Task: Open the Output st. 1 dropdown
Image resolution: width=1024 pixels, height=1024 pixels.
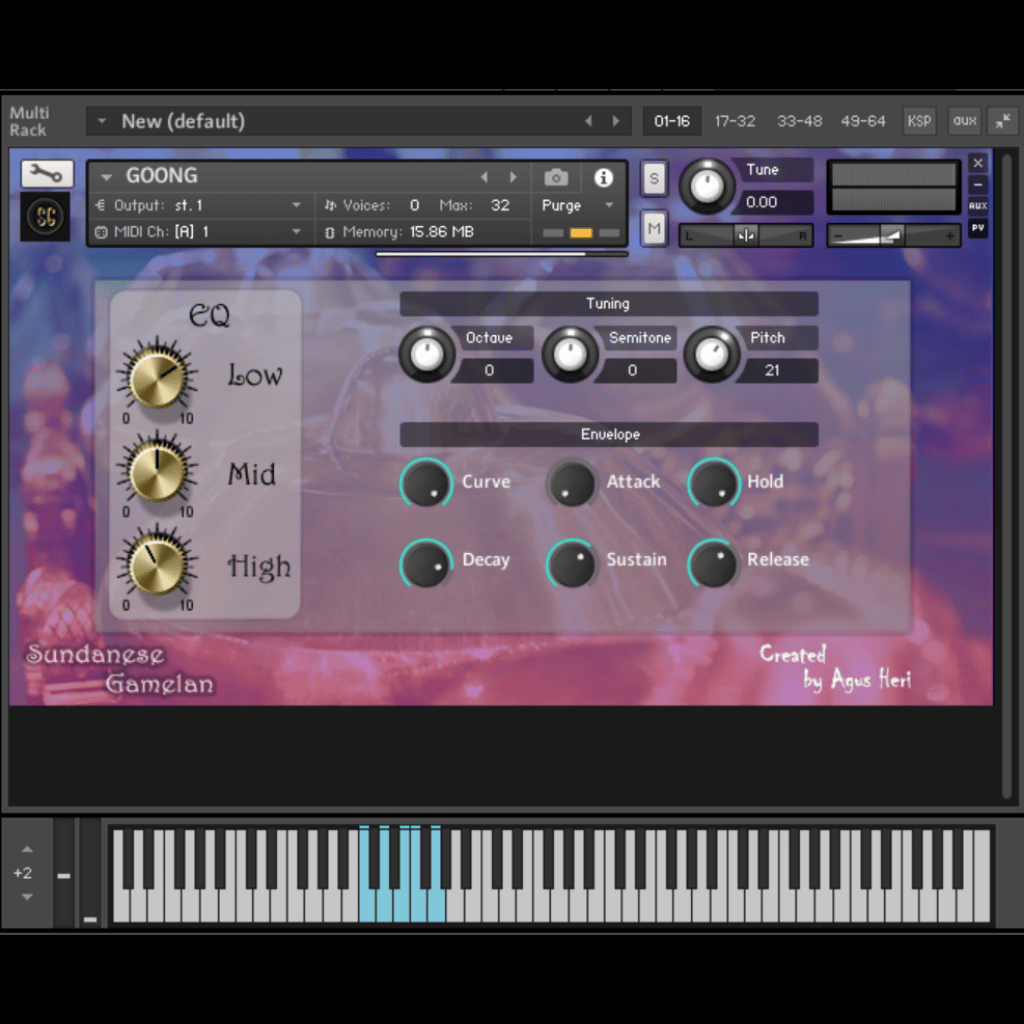Action: point(296,205)
